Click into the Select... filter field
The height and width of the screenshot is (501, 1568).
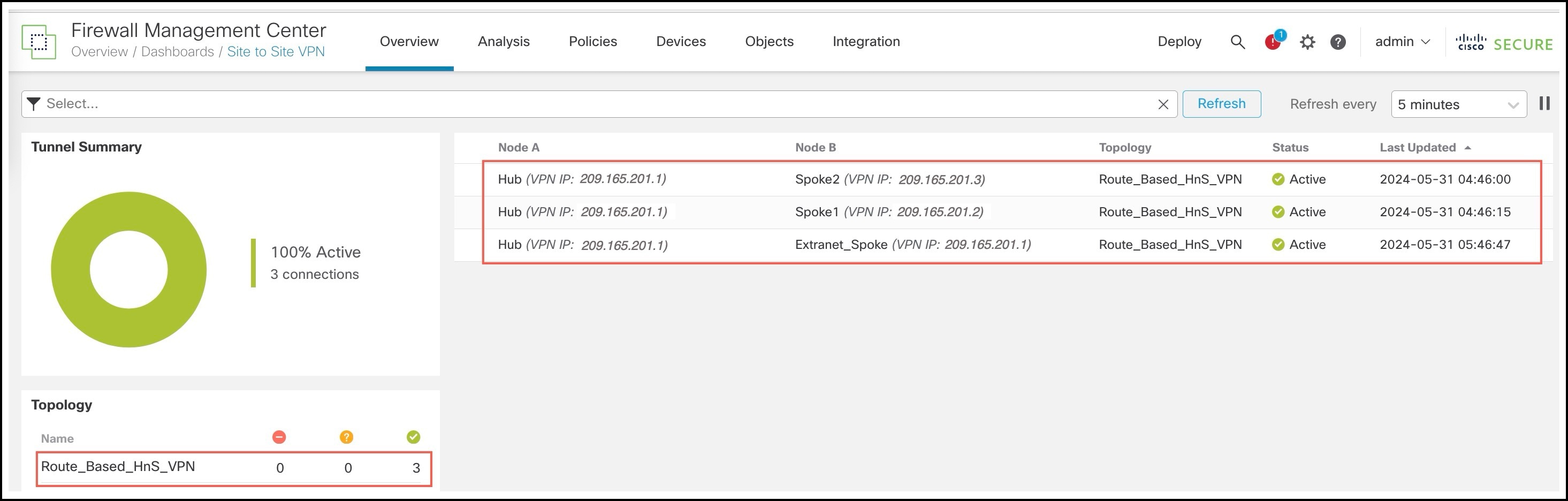click(599, 104)
